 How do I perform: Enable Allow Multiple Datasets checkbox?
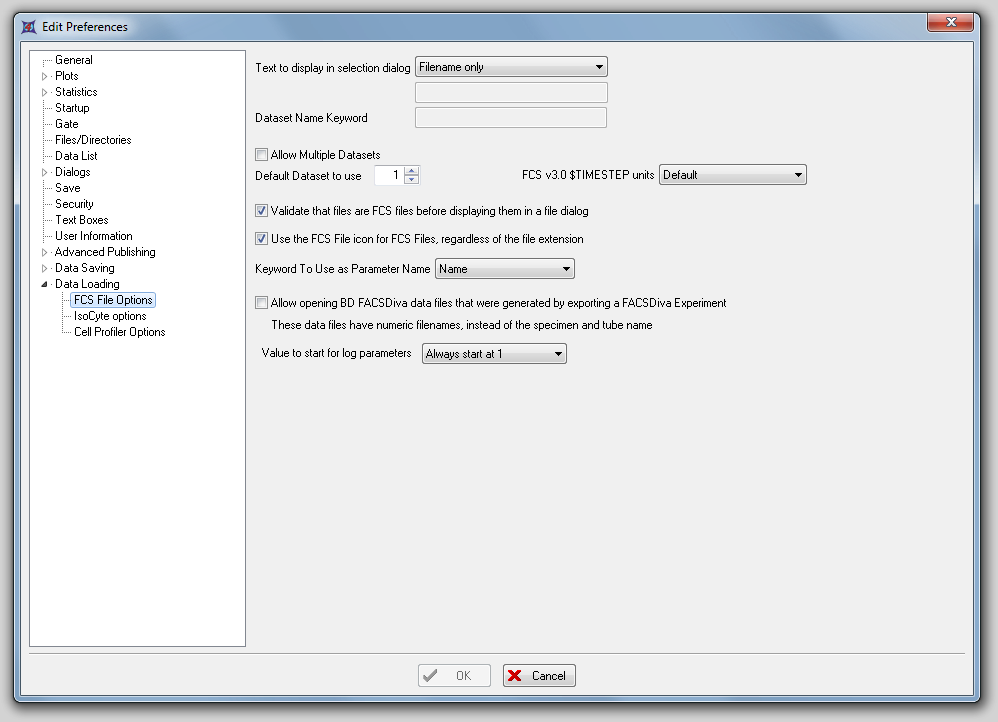[x=262, y=155]
